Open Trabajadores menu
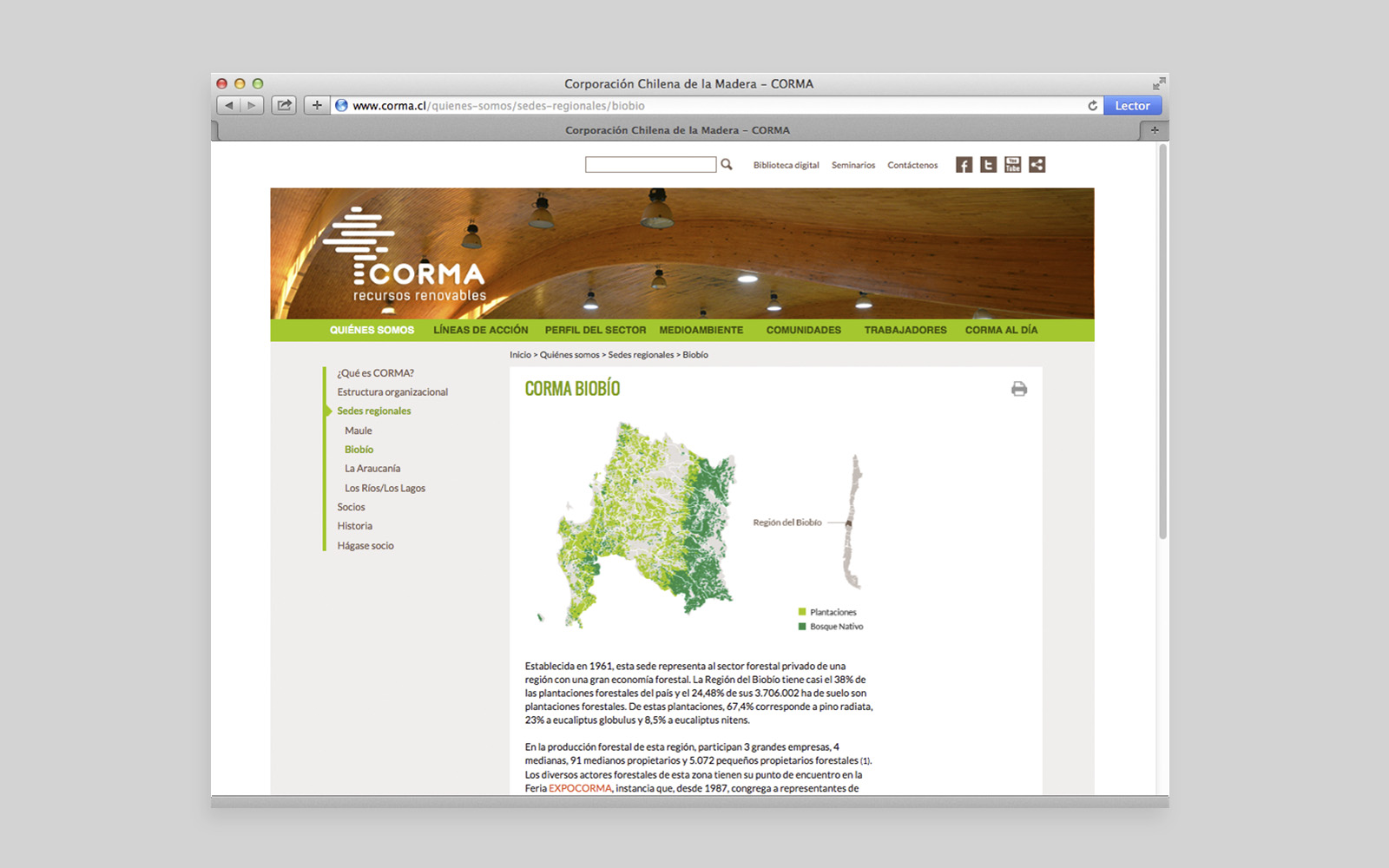 [905, 330]
